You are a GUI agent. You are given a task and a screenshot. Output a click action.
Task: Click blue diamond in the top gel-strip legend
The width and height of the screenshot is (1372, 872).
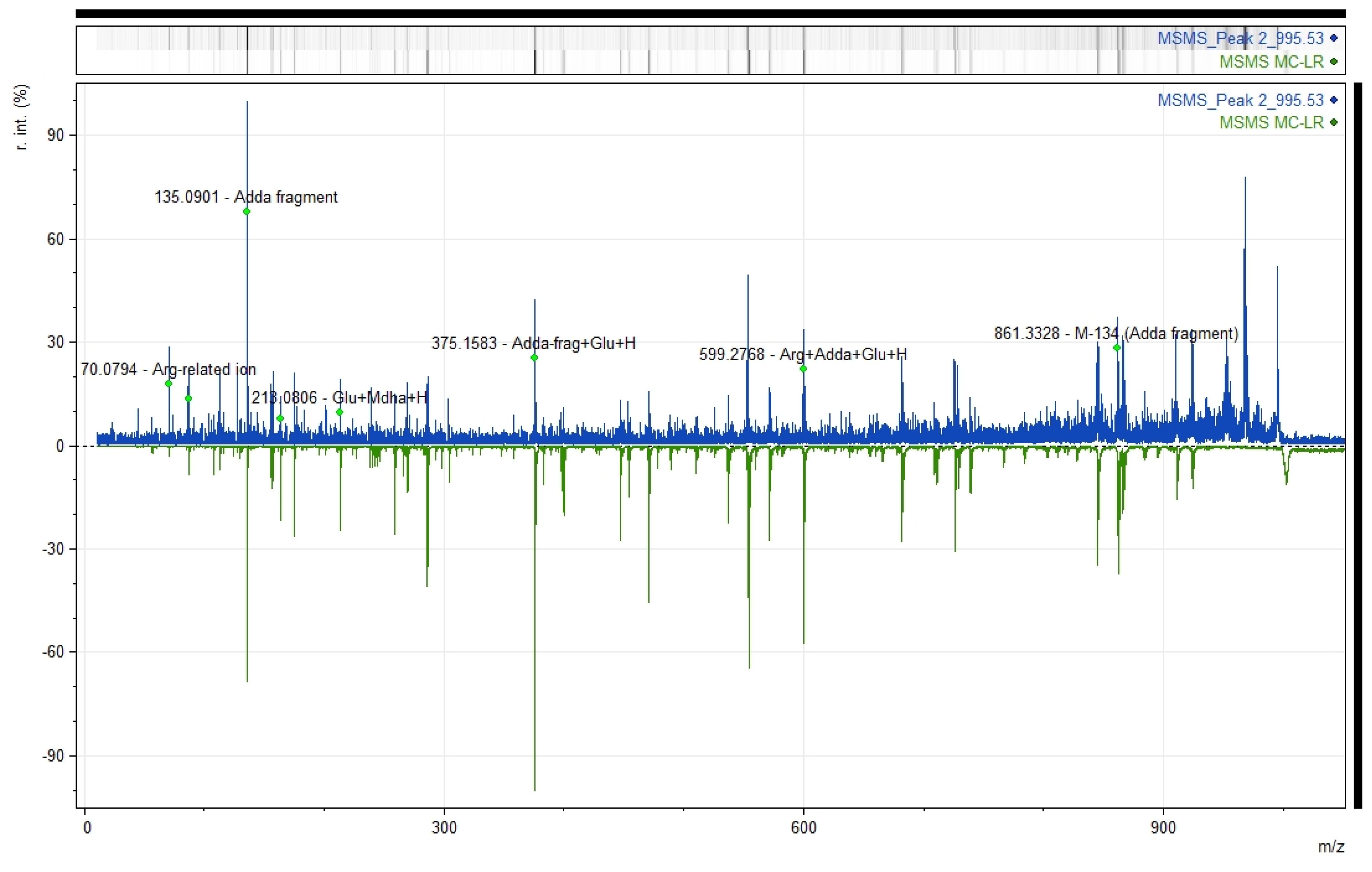click(x=1334, y=38)
